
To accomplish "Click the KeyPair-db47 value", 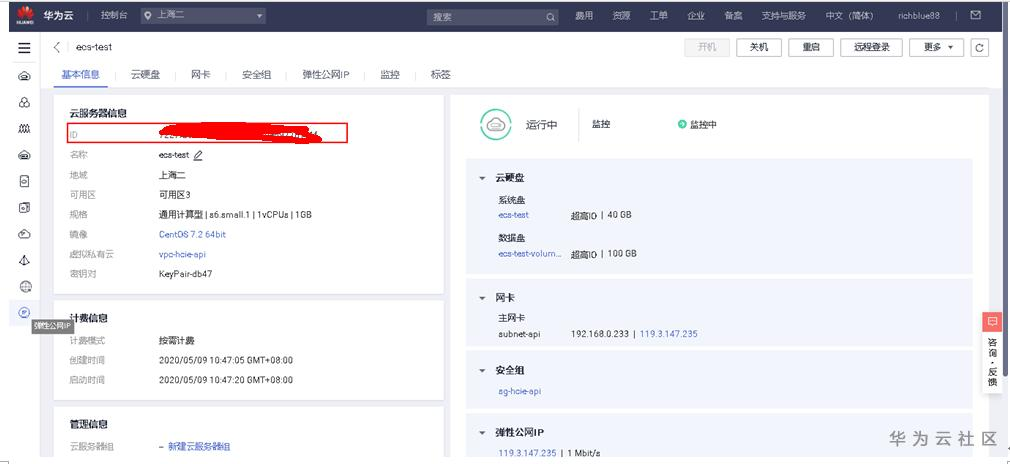I will (x=186, y=274).
